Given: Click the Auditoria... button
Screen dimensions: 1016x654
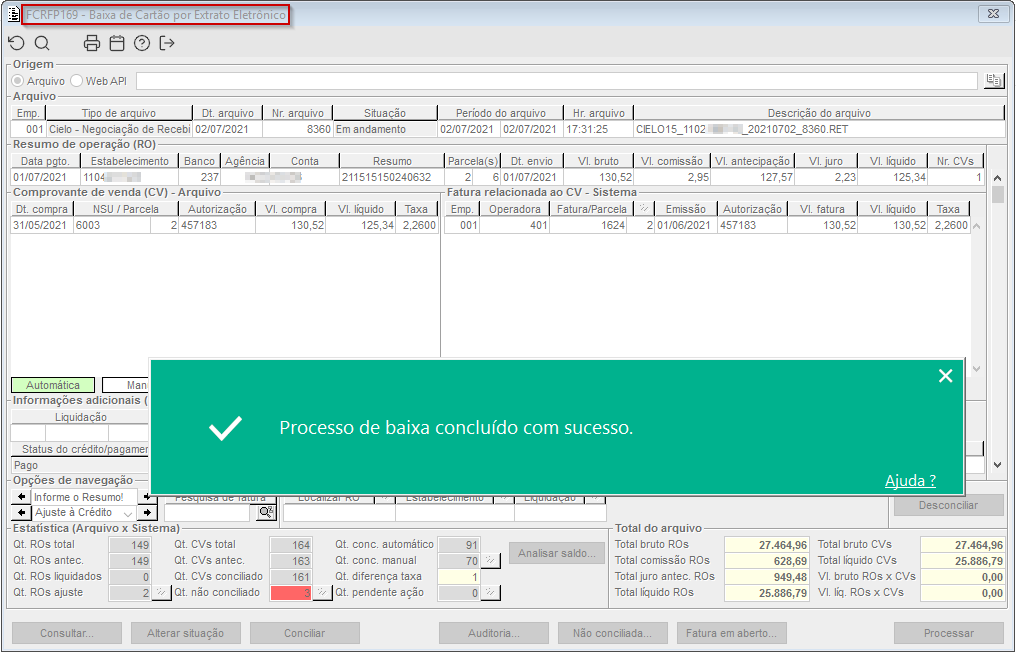Looking at the screenshot, I should coord(494,633).
